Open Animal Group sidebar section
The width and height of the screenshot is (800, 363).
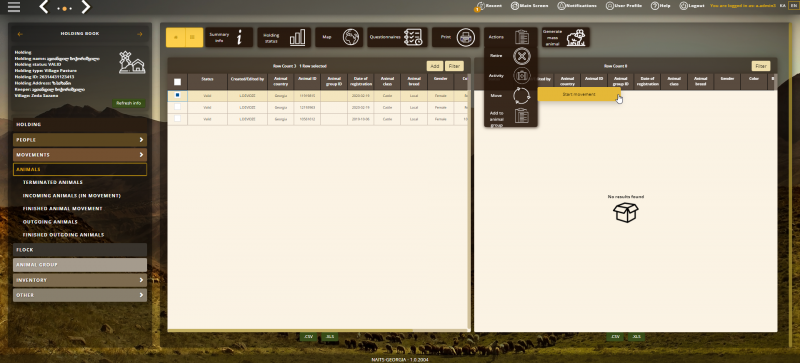coord(80,265)
